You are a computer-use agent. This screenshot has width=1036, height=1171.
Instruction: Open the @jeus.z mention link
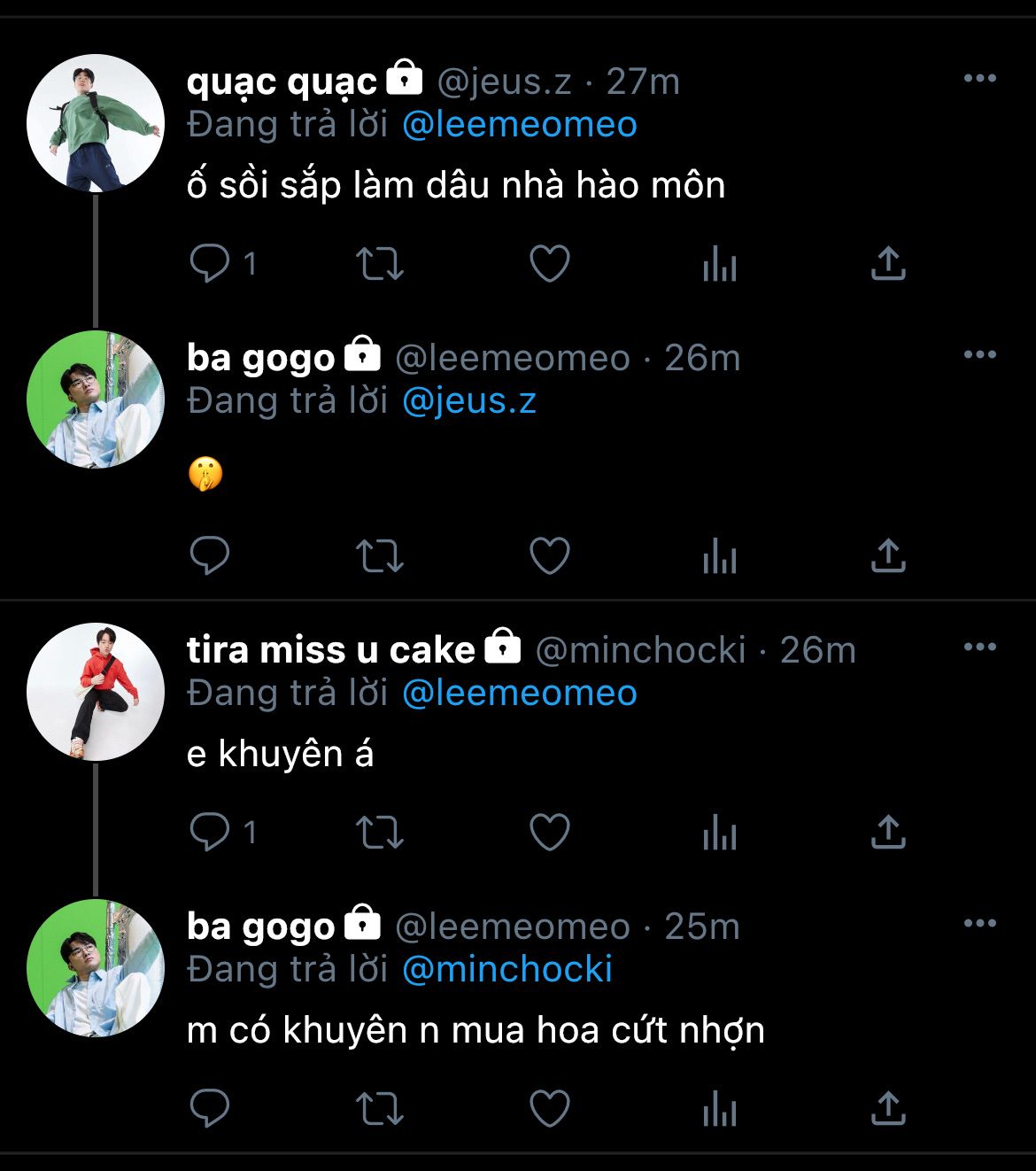pyautogui.click(x=468, y=401)
